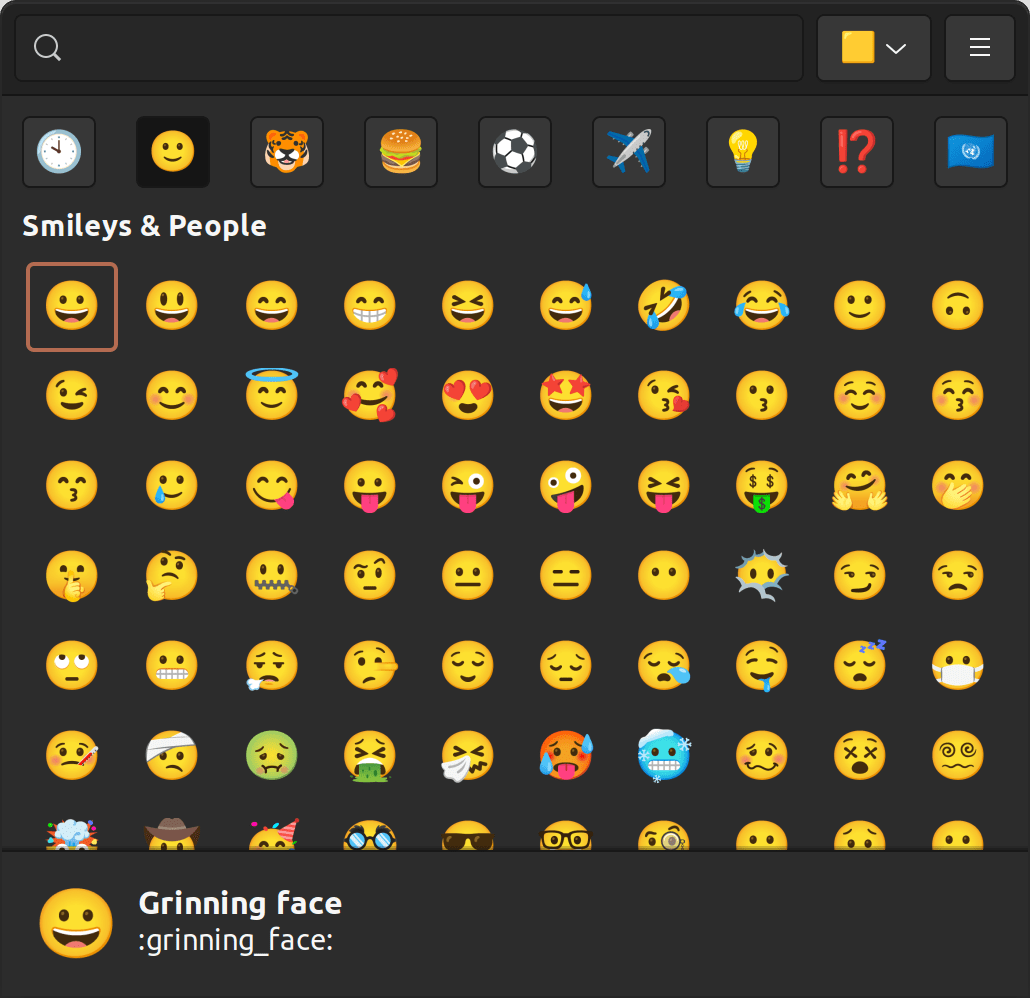The image size is (1030, 998).
Task: Select the smiling face with halo emoji
Action: [270, 395]
